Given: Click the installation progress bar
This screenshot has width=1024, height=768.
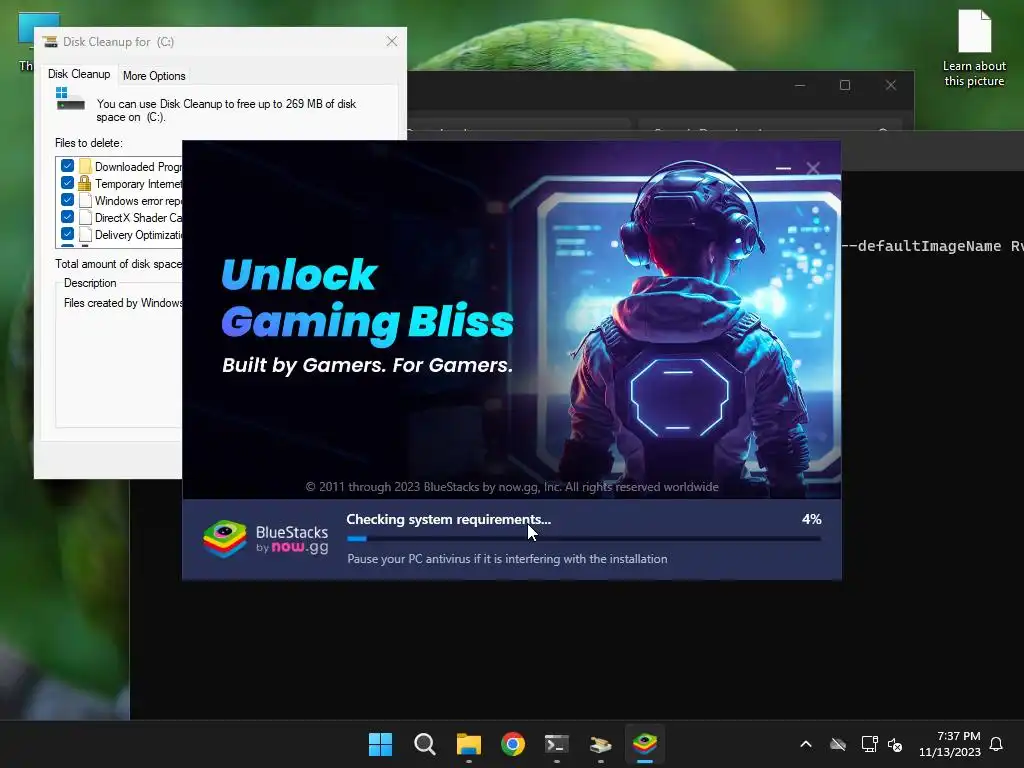Looking at the screenshot, I should 584,539.
